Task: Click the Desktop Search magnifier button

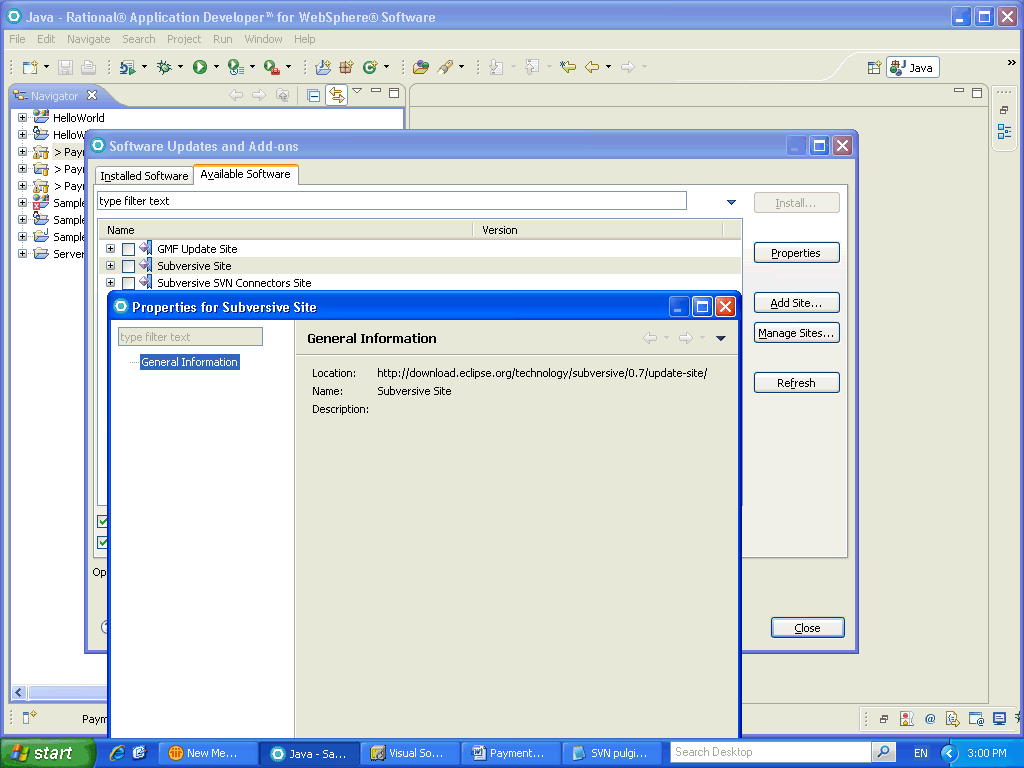Action: [x=883, y=752]
